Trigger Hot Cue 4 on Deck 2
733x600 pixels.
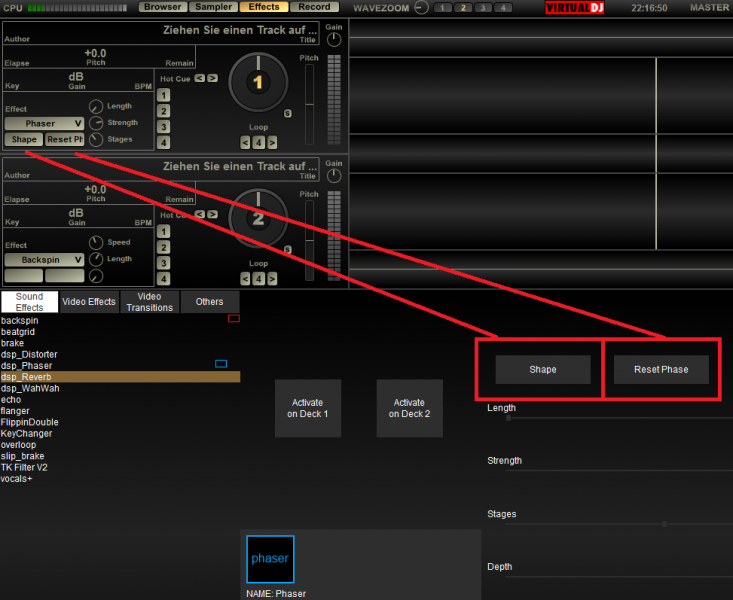tap(163, 279)
